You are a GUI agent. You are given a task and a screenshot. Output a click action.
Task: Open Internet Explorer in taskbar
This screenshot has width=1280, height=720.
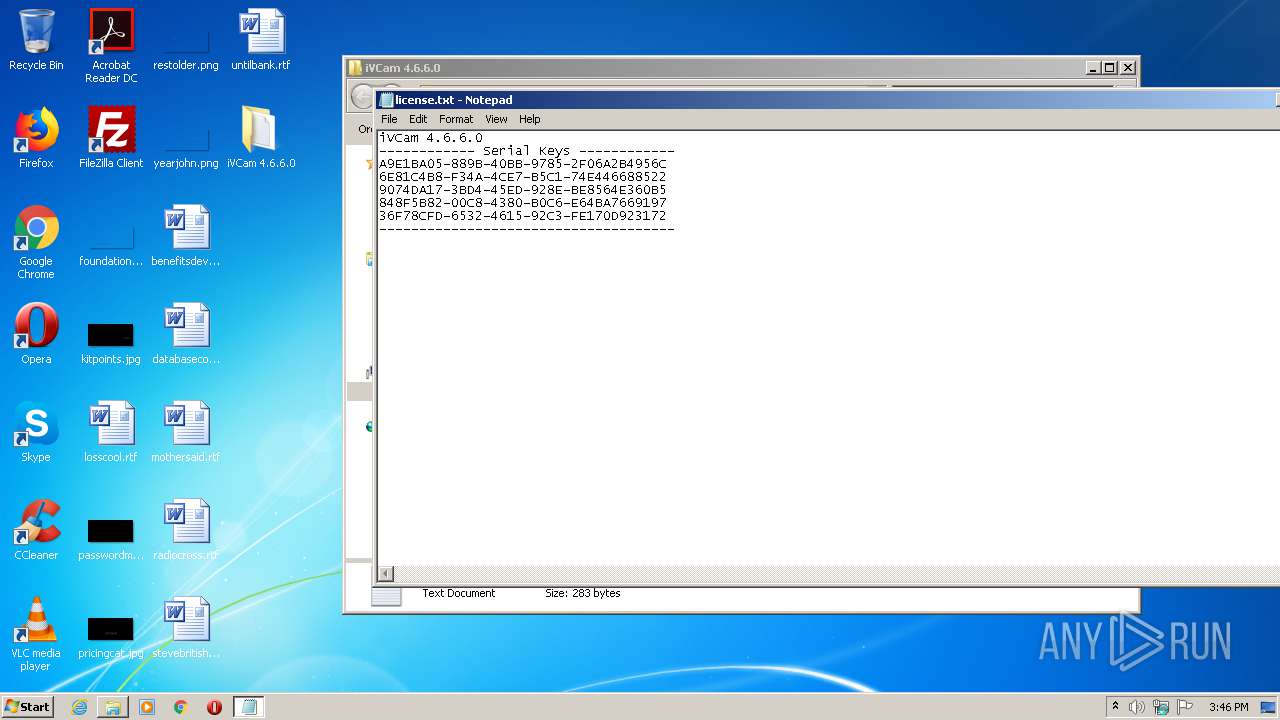click(79, 707)
